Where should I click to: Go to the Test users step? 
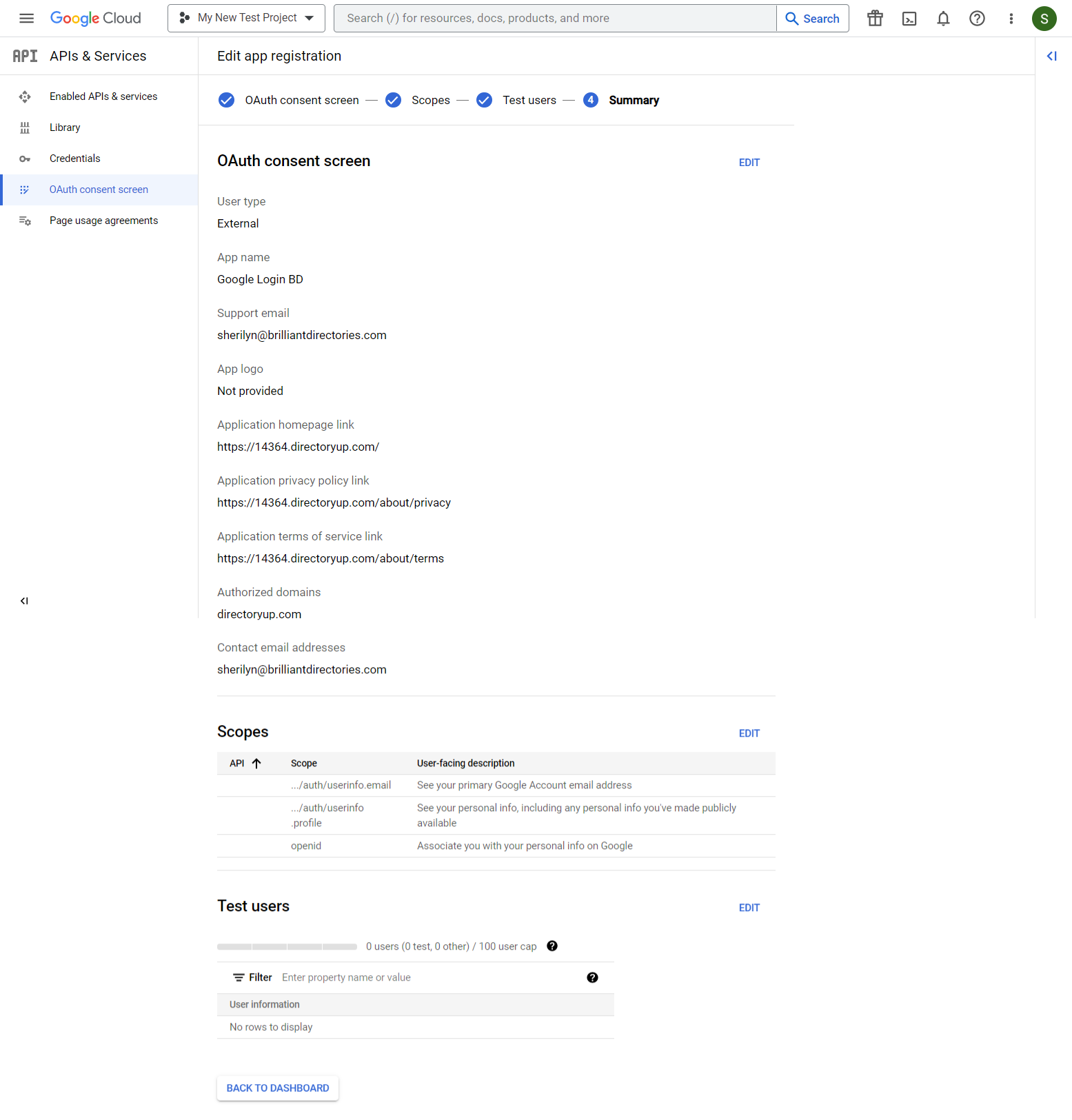click(529, 100)
